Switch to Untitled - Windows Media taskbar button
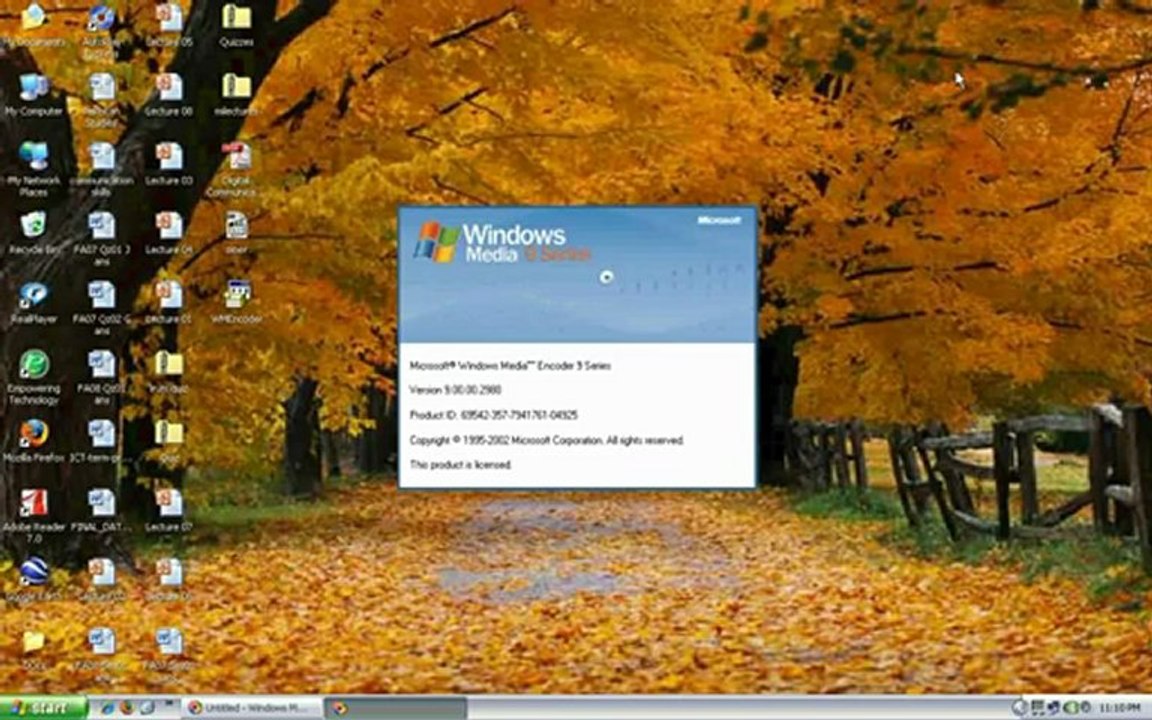Viewport: 1152px width, 720px height. [252, 708]
